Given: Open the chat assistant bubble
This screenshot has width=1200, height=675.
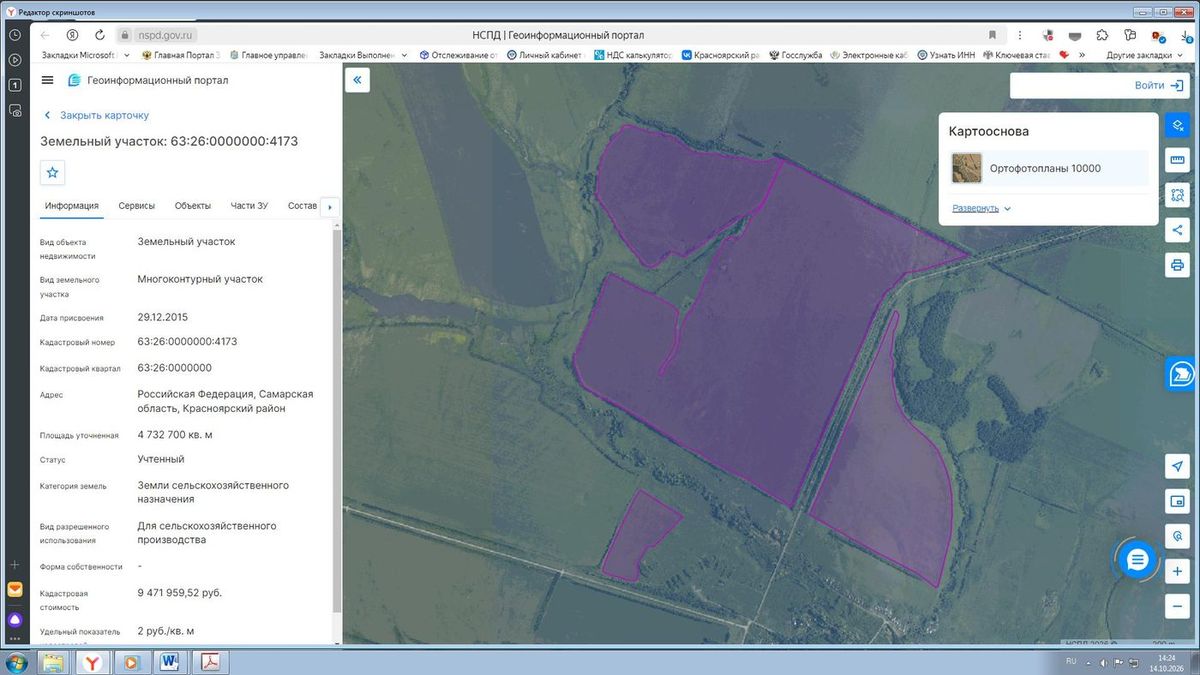Looking at the screenshot, I should coord(1137,560).
